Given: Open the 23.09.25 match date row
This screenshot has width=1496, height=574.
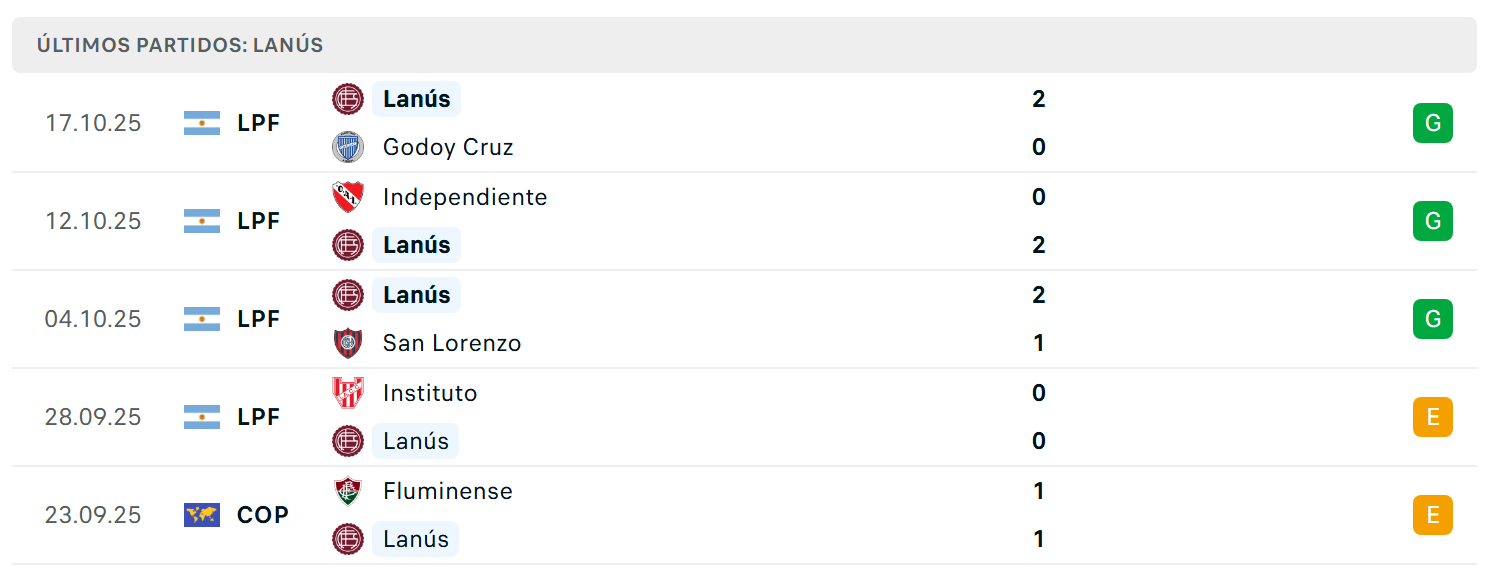Looking at the screenshot, I should [744, 515].
